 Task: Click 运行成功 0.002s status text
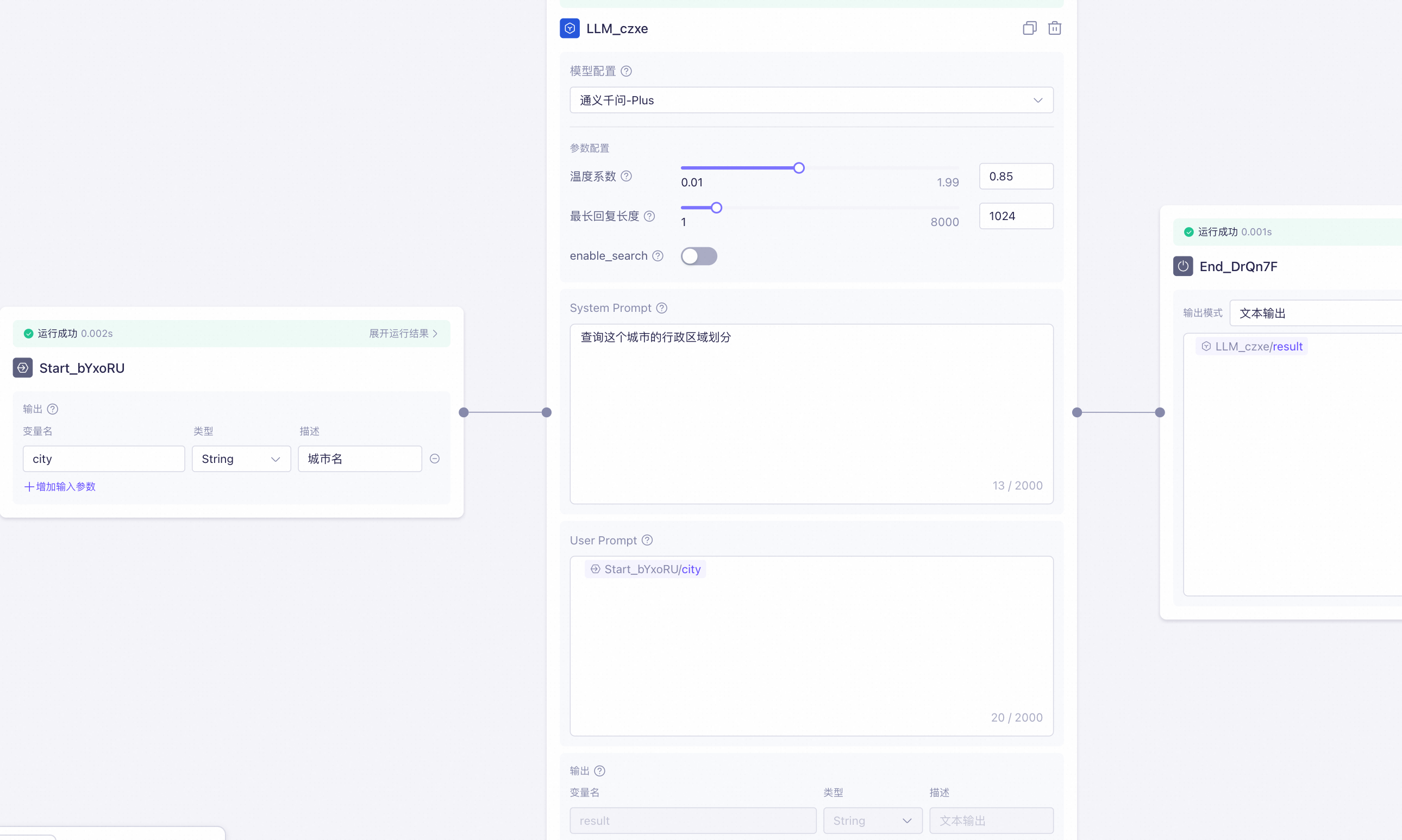pyautogui.click(x=76, y=334)
